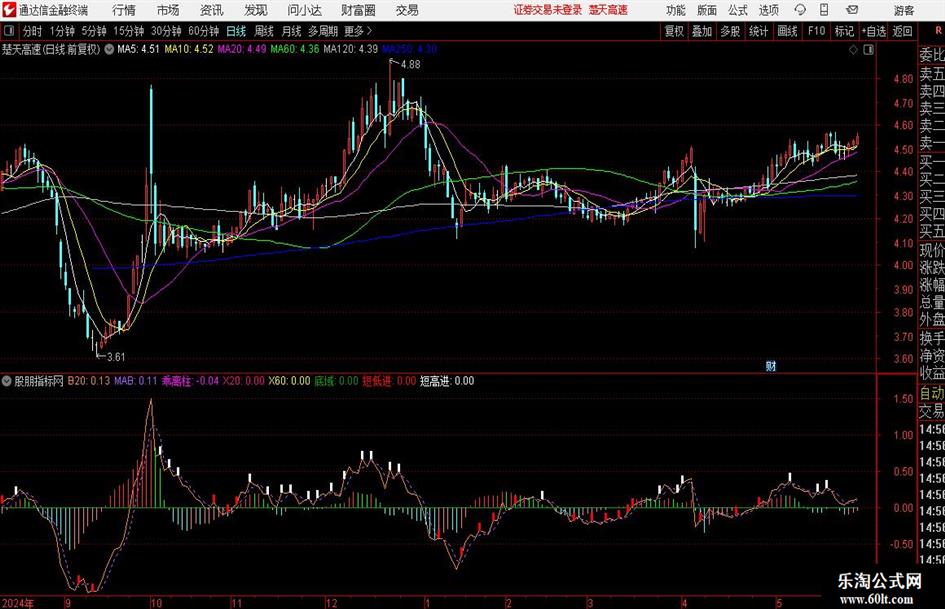Screen dimensions: 945x609
Task: Open the customer service headset icon
Action: (800, 10)
